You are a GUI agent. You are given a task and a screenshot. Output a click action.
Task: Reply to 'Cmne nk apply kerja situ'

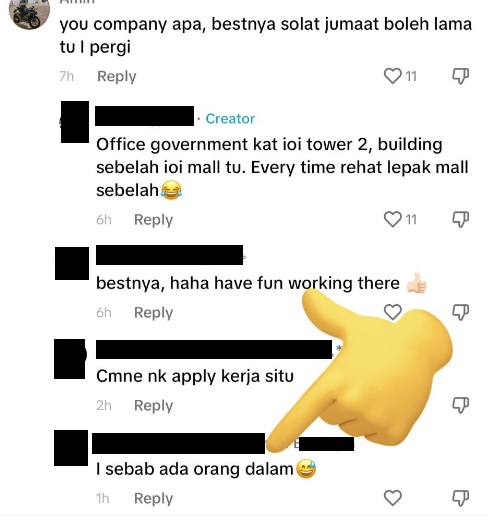[153, 406]
